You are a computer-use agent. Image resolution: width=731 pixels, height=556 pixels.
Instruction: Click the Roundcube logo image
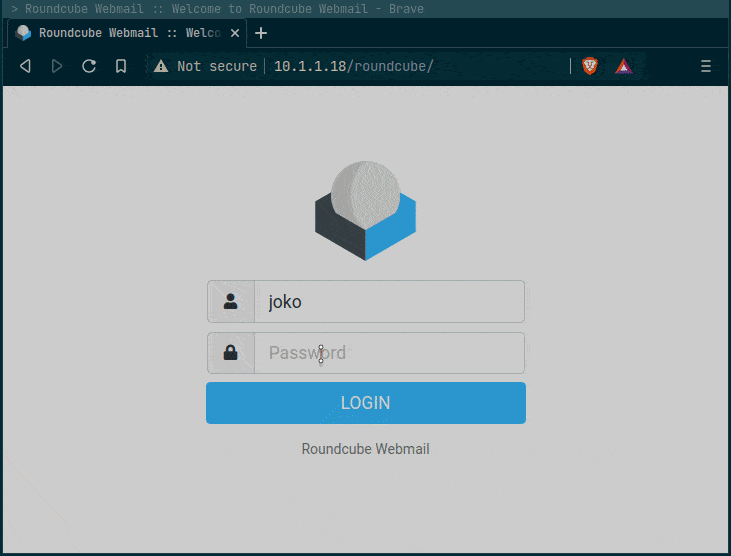(365, 211)
